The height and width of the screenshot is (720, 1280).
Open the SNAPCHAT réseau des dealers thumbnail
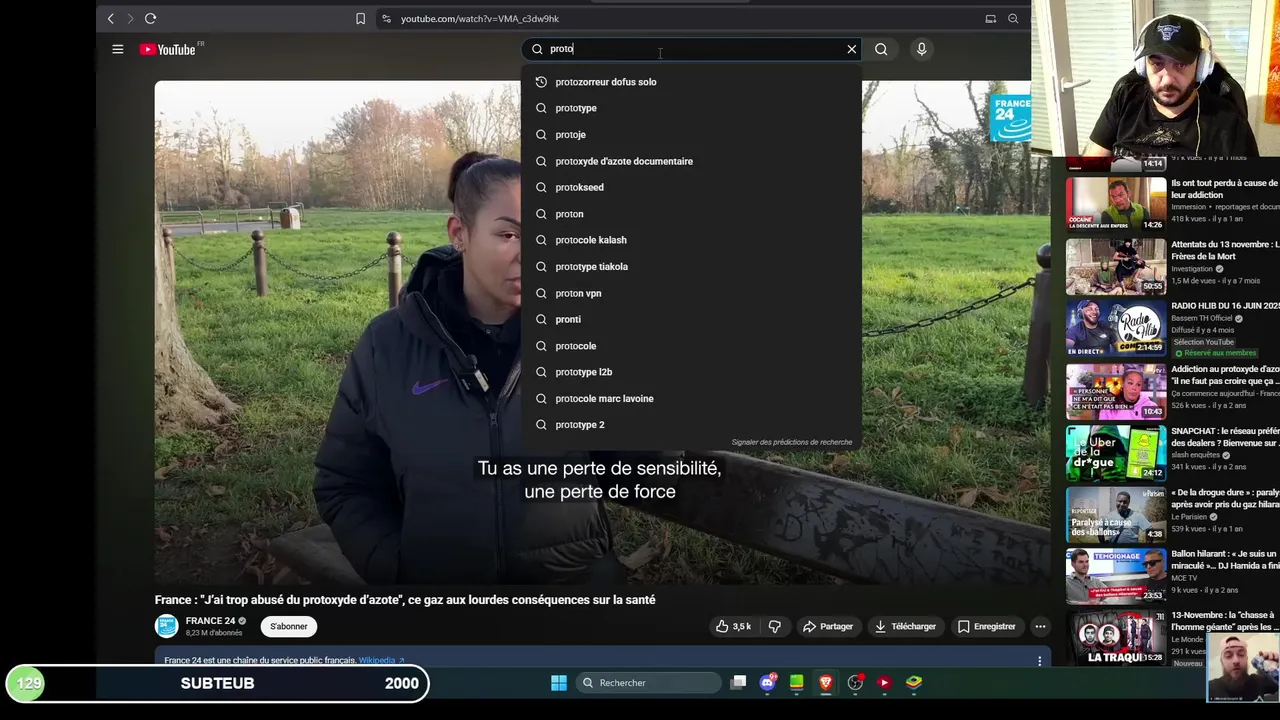[1116, 452]
